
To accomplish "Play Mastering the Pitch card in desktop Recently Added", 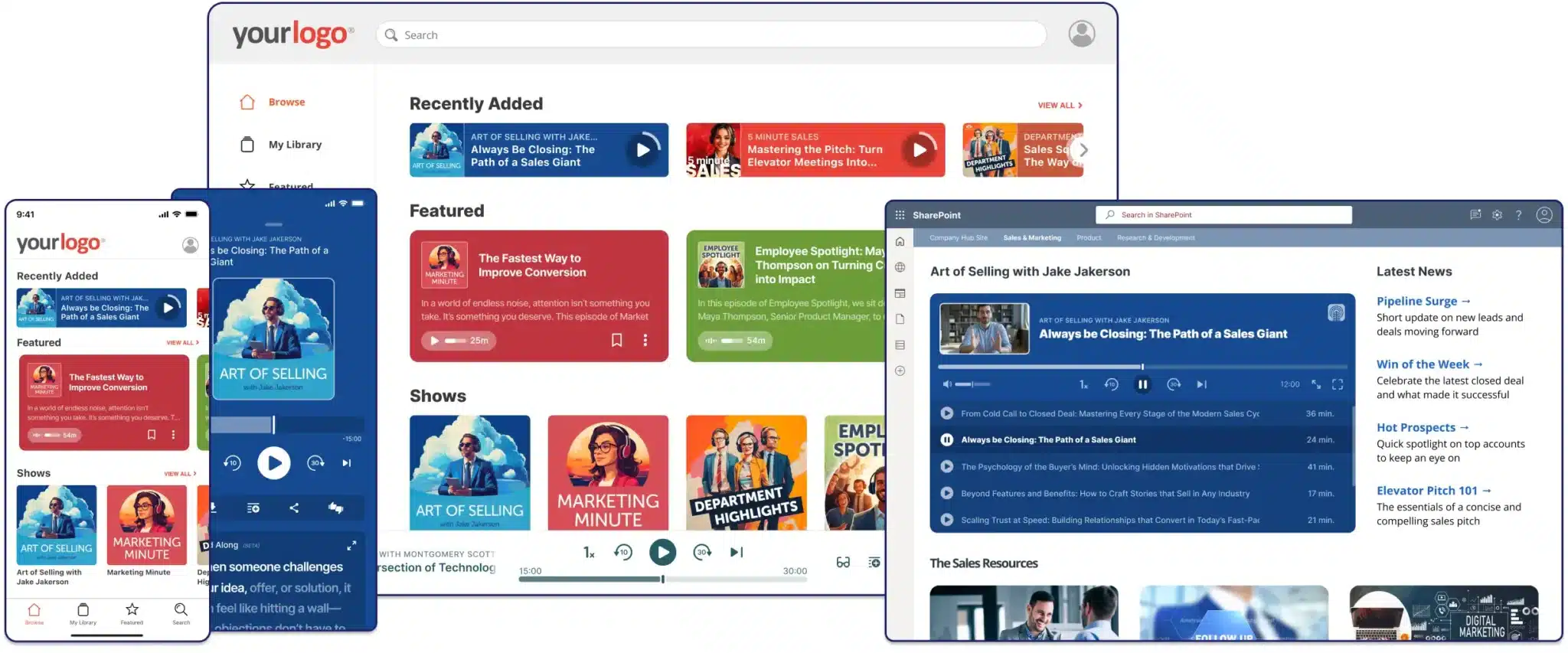I will pyautogui.click(x=920, y=150).
